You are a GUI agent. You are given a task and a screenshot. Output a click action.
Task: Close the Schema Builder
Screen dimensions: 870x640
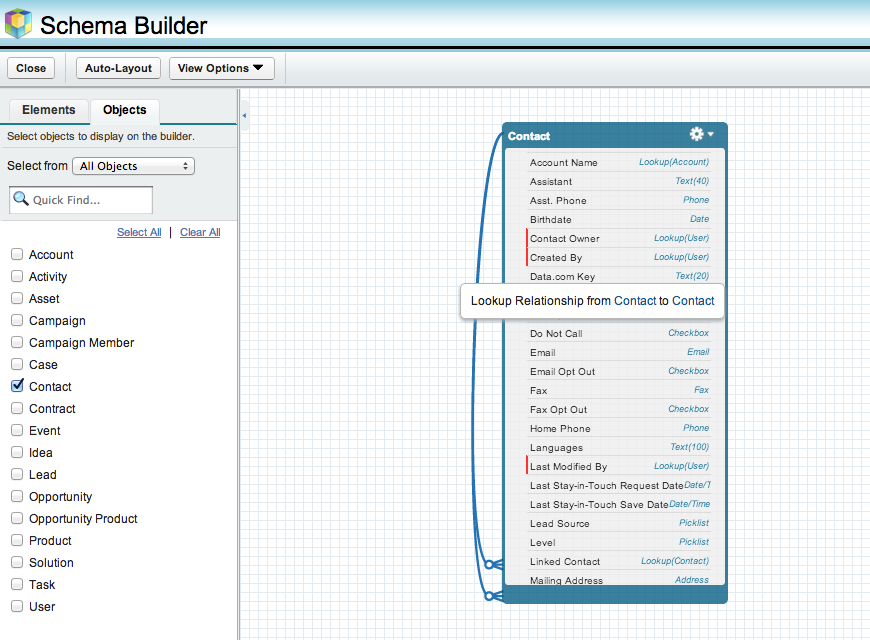(x=31, y=68)
